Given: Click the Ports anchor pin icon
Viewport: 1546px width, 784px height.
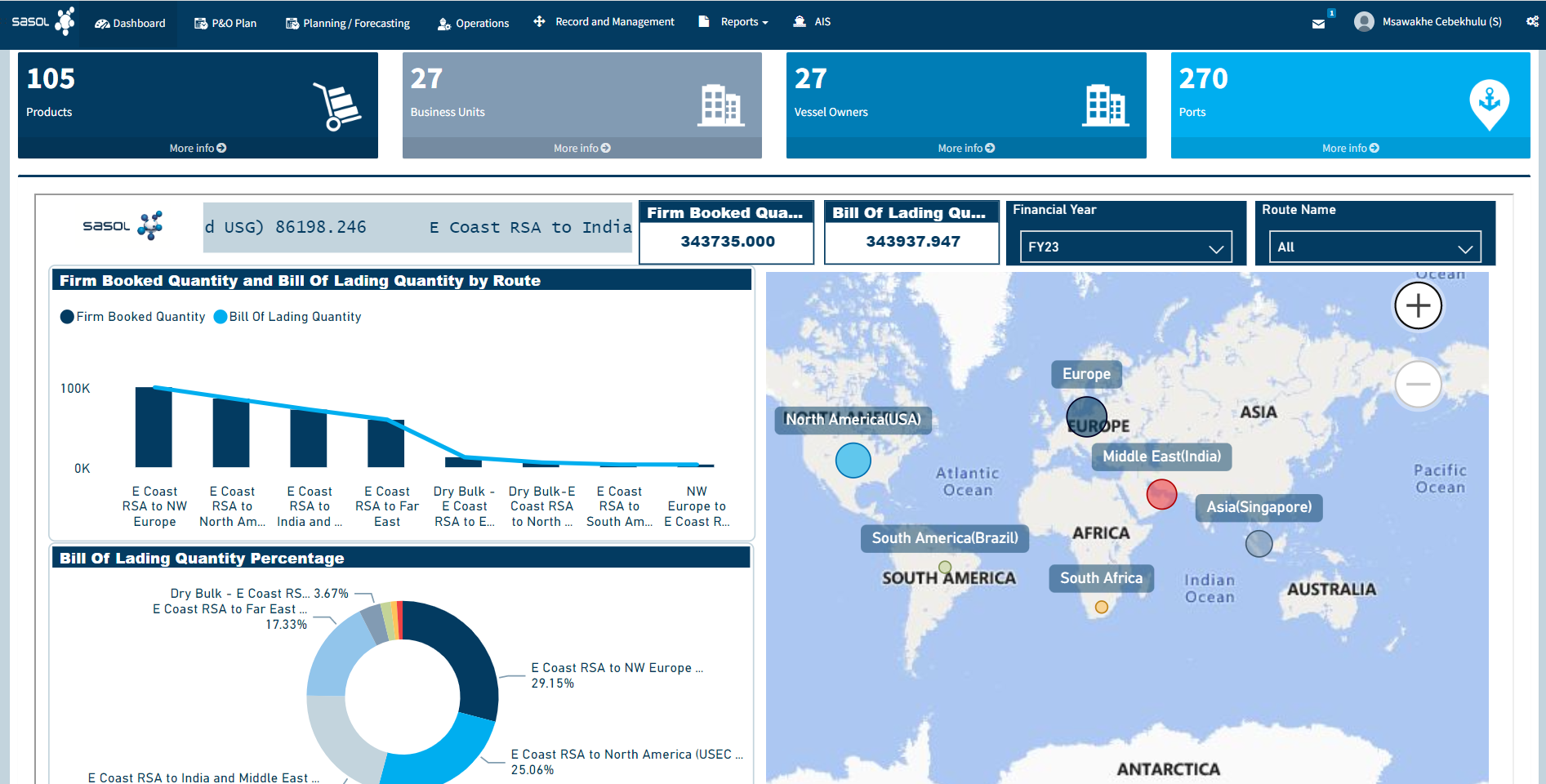Looking at the screenshot, I should [x=1490, y=105].
